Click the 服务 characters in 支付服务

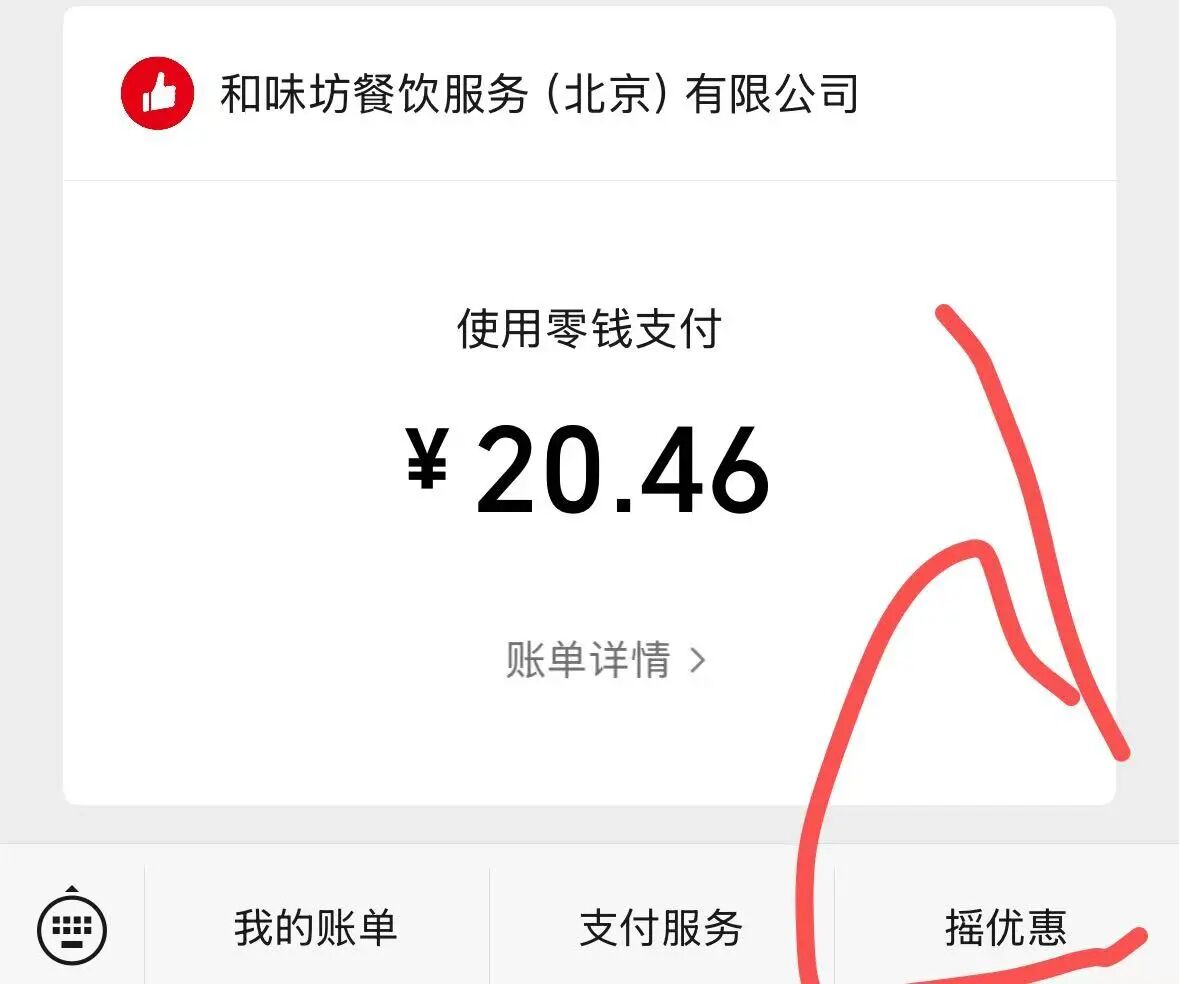coord(702,928)
